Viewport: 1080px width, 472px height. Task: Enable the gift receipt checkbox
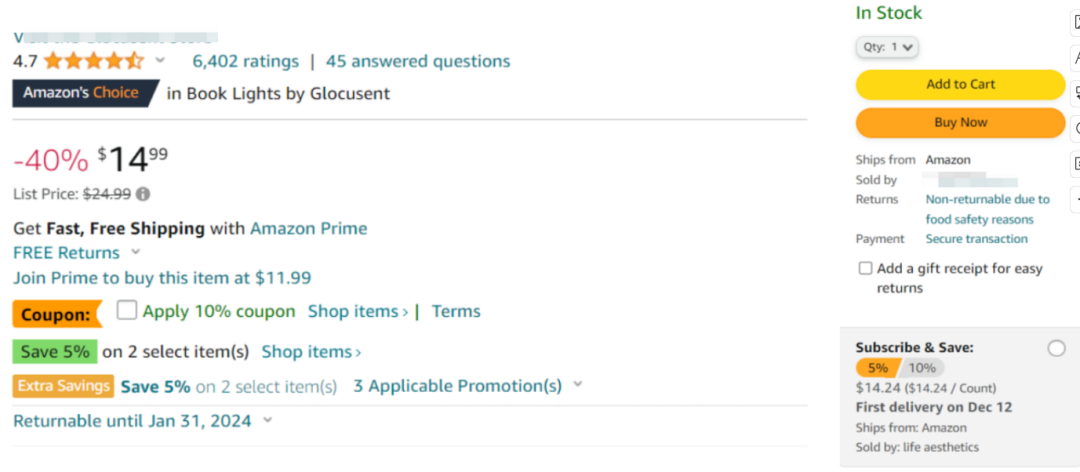tap(865, 269)
